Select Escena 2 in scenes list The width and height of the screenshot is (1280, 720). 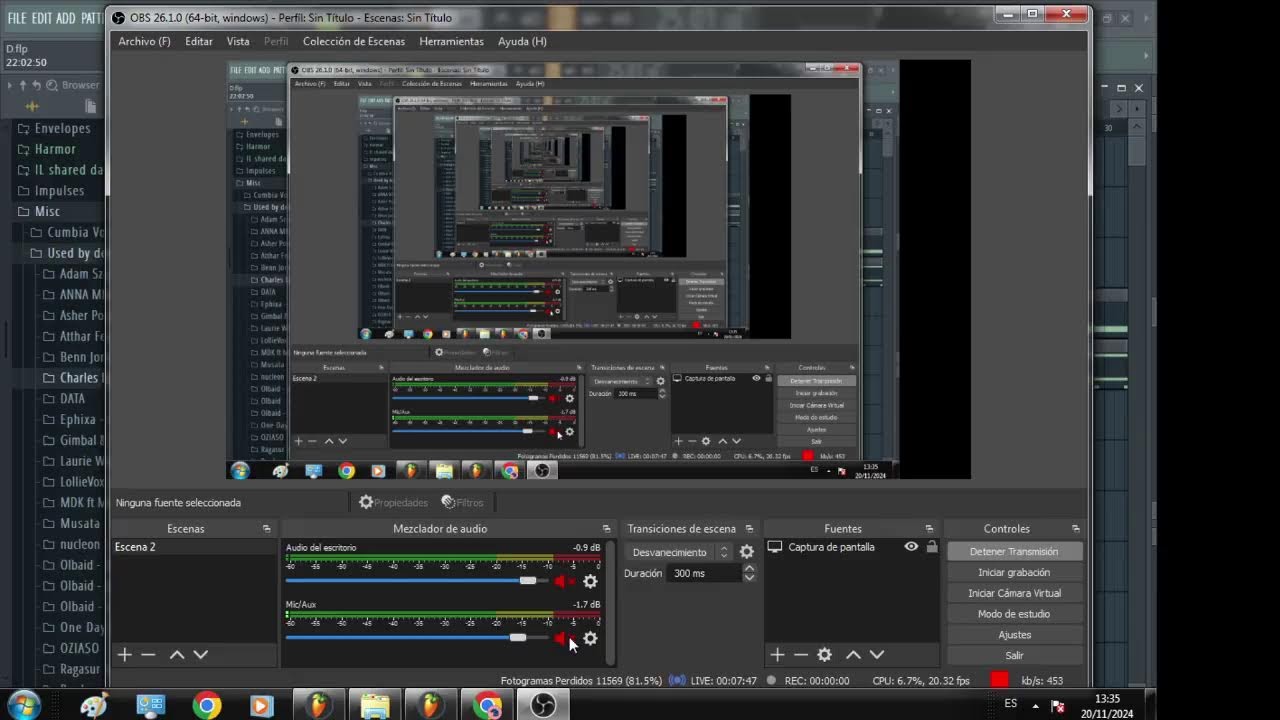pyautogui.click(x=193, y=547)
